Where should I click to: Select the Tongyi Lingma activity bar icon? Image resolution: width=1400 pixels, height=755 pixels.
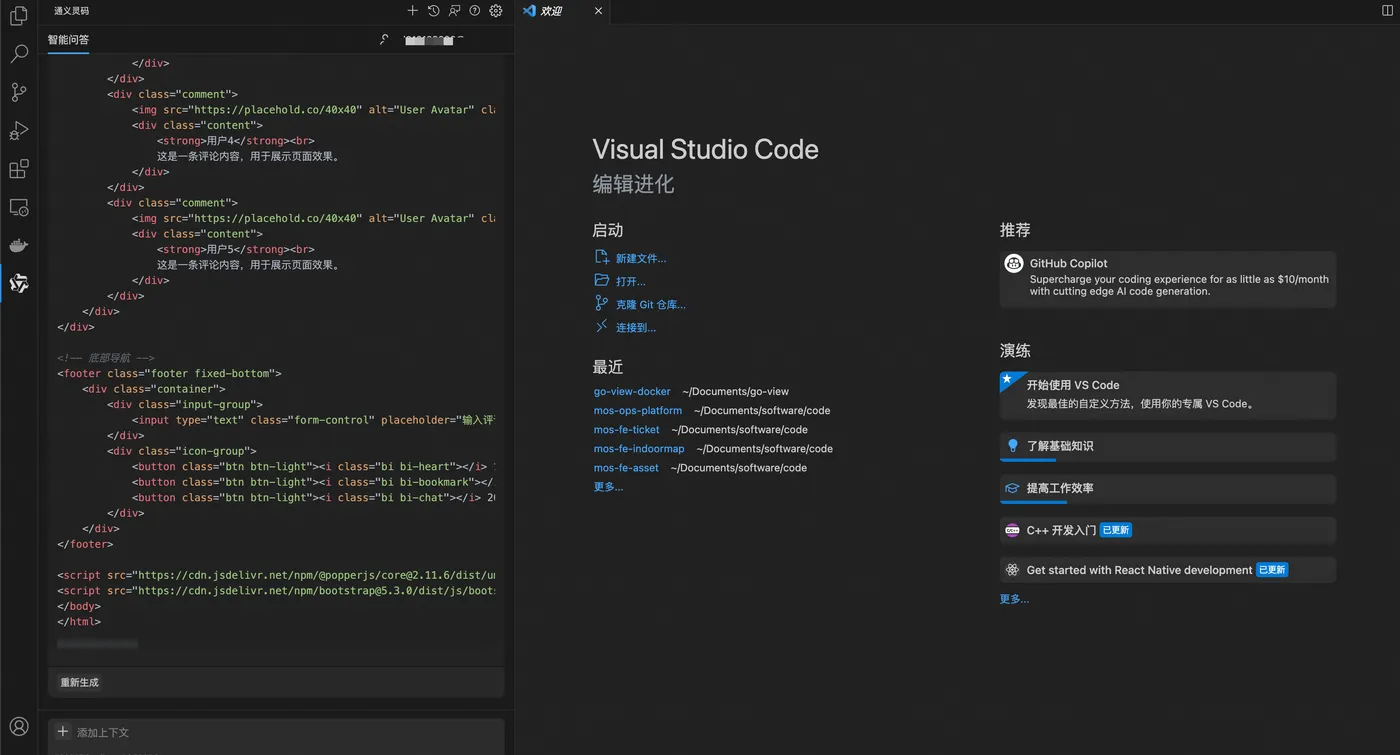coord(18,284)
